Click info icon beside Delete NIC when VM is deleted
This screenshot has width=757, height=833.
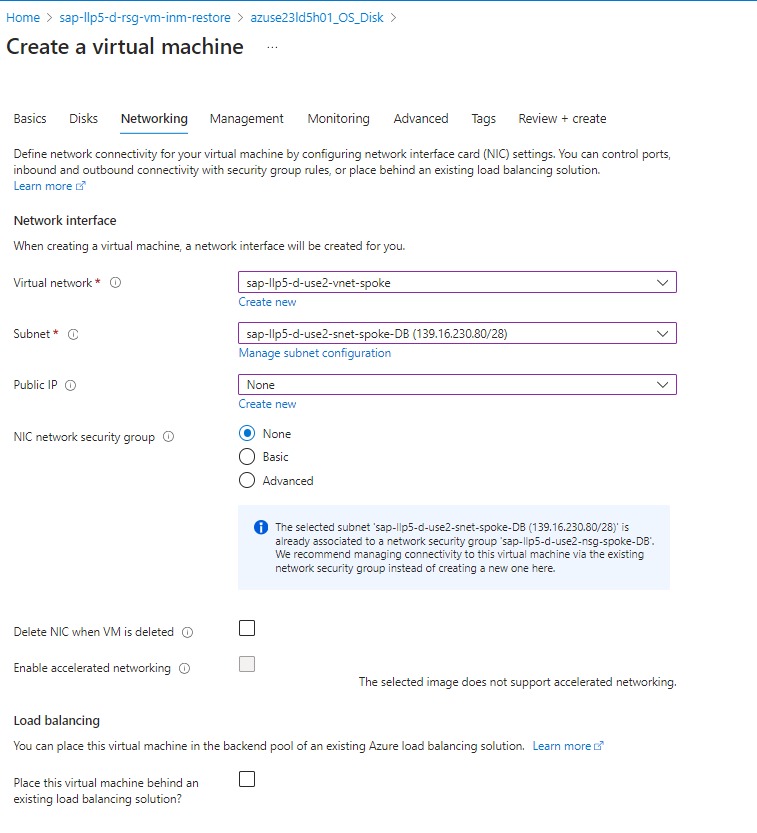(x=188, y=632)
